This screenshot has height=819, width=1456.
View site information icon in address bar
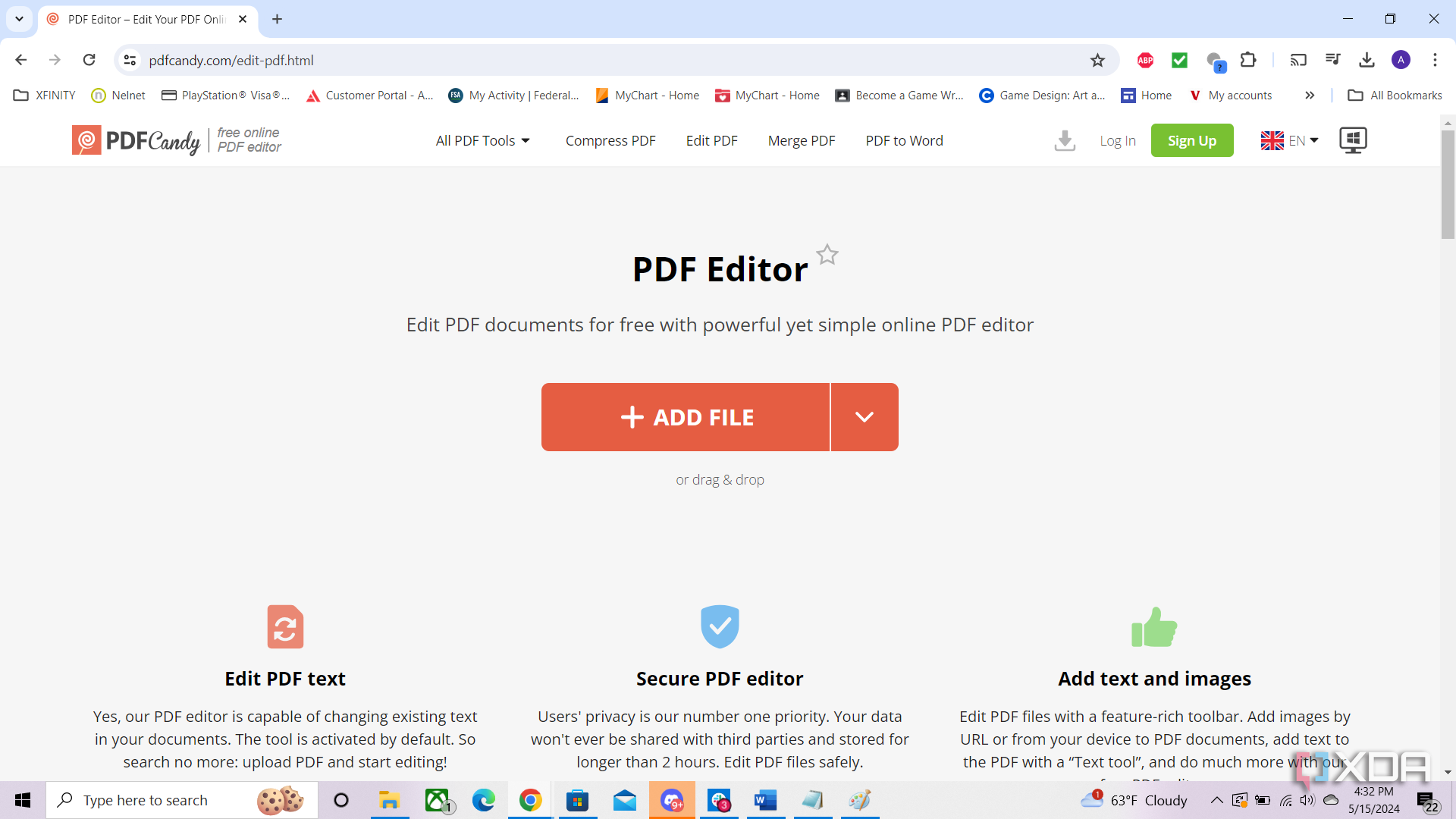tap(130, 61)
